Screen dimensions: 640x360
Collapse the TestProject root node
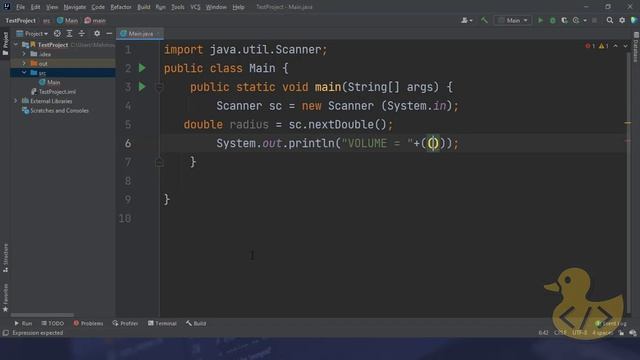tap(16, 44)
